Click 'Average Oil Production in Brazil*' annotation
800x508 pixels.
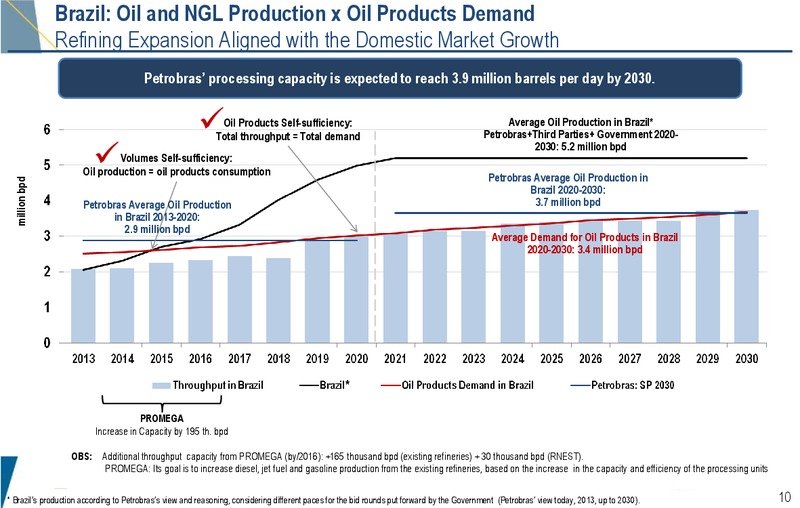[x=581, y=134]
